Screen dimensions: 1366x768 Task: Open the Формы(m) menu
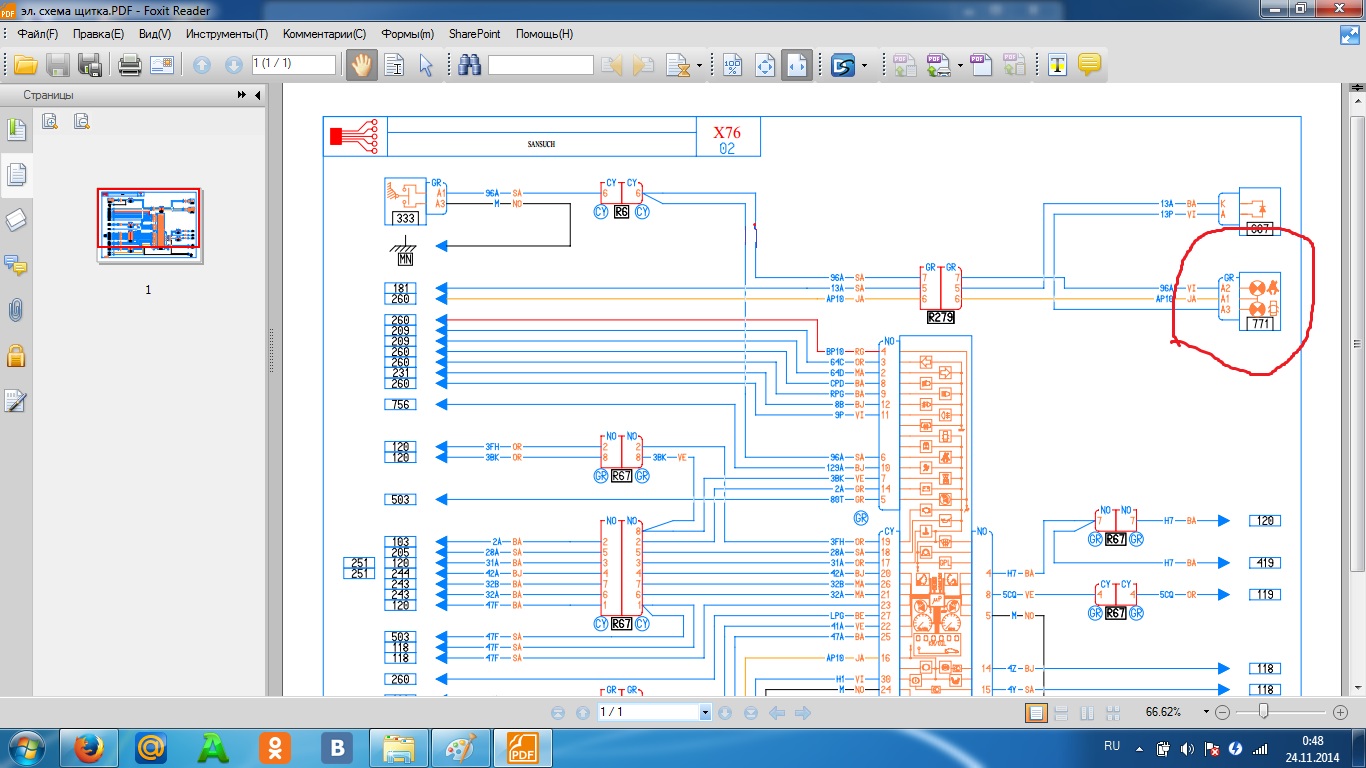pyautogui.click(x=406, y=34)
